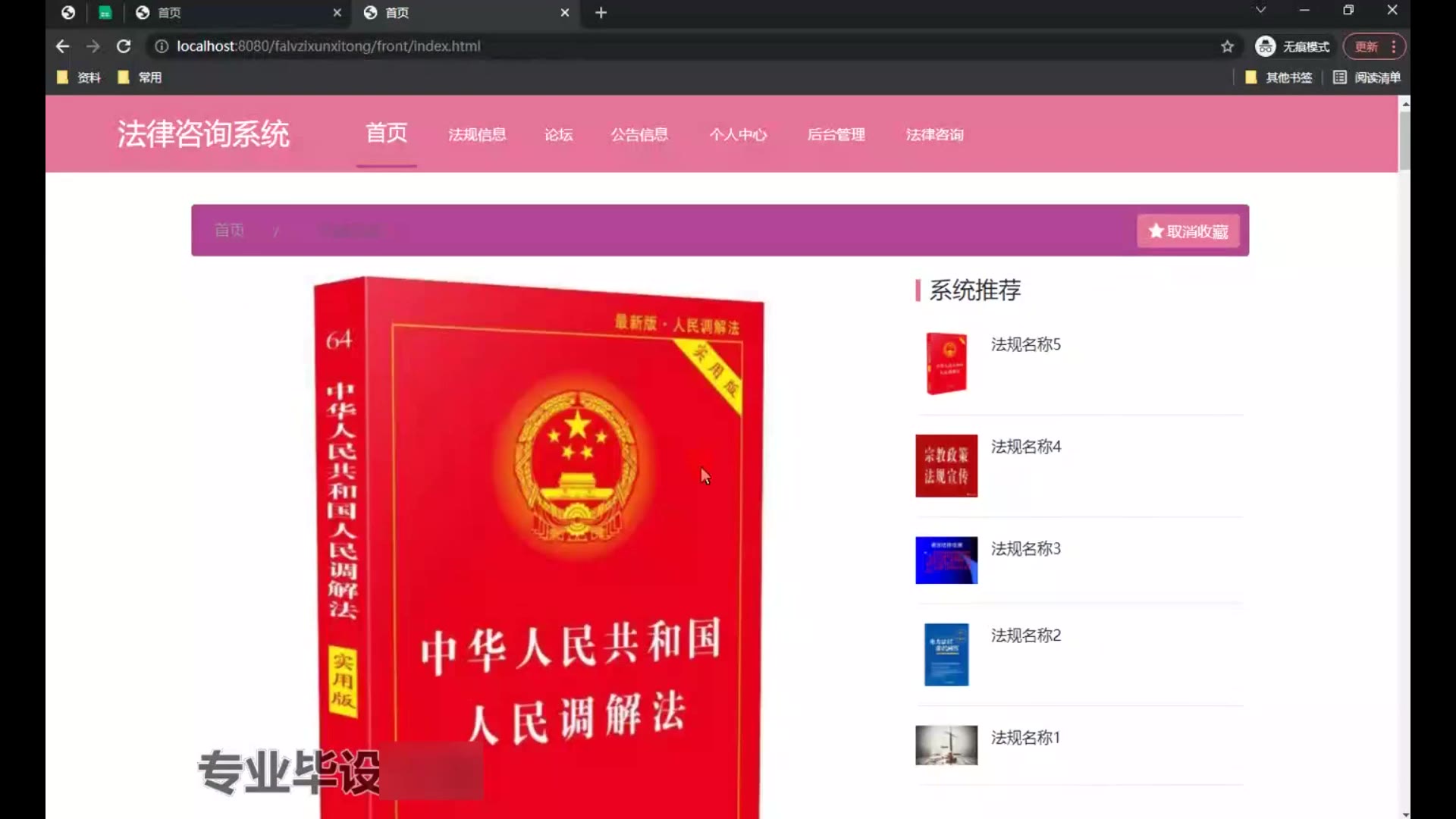Click the browser forward arrow

coord(93,46)
